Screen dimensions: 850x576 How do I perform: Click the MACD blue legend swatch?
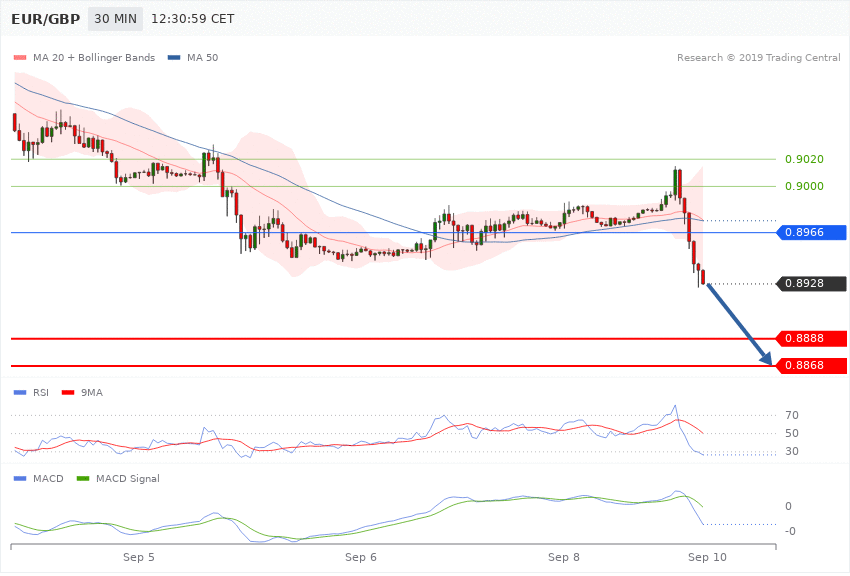tap(20, 478)
